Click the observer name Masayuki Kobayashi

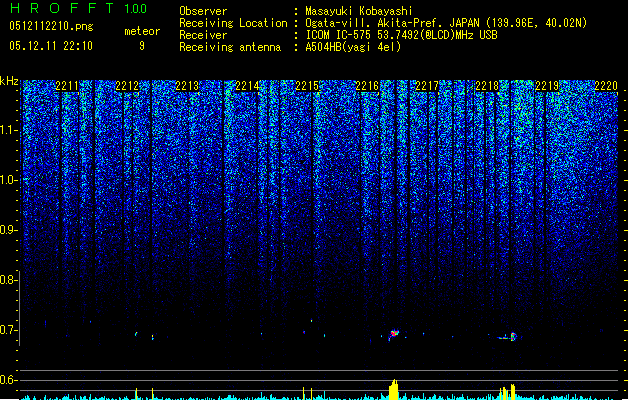pos(359,11)
